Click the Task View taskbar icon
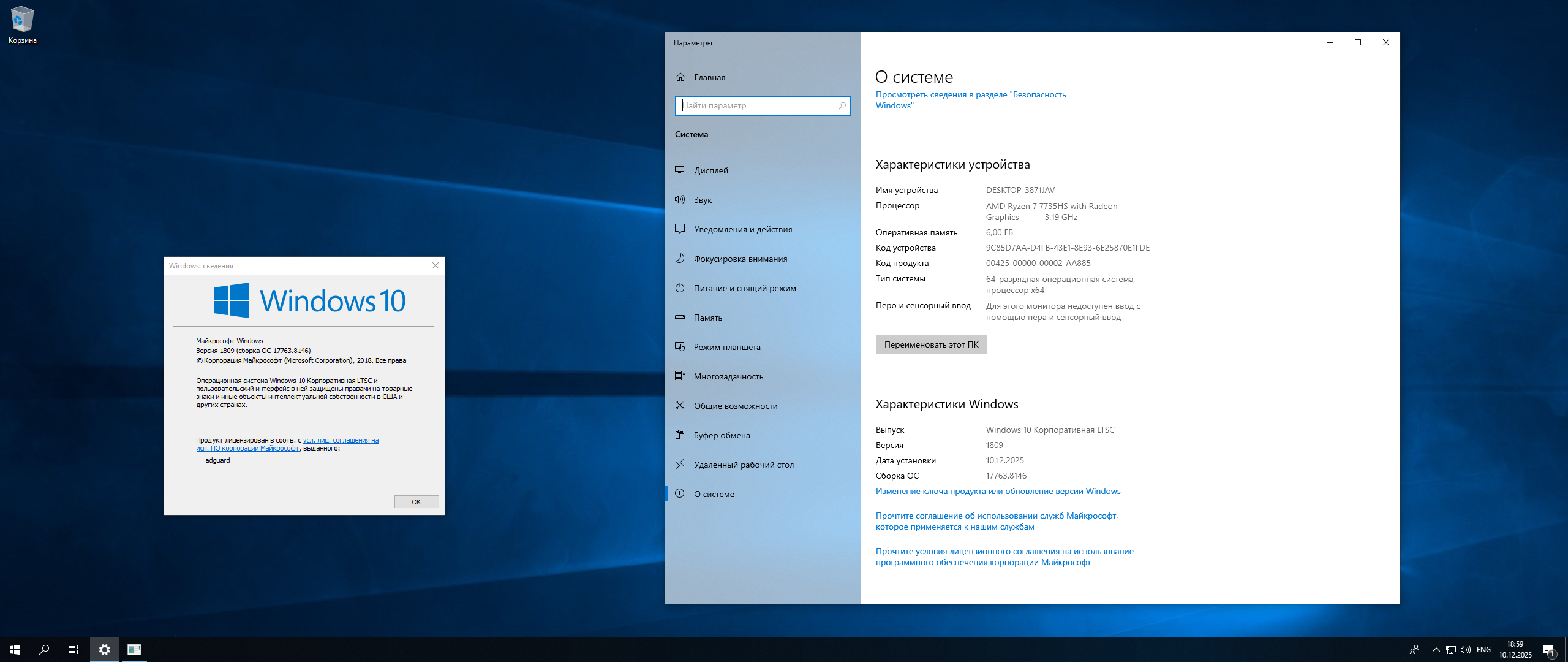 pos(73,649)
